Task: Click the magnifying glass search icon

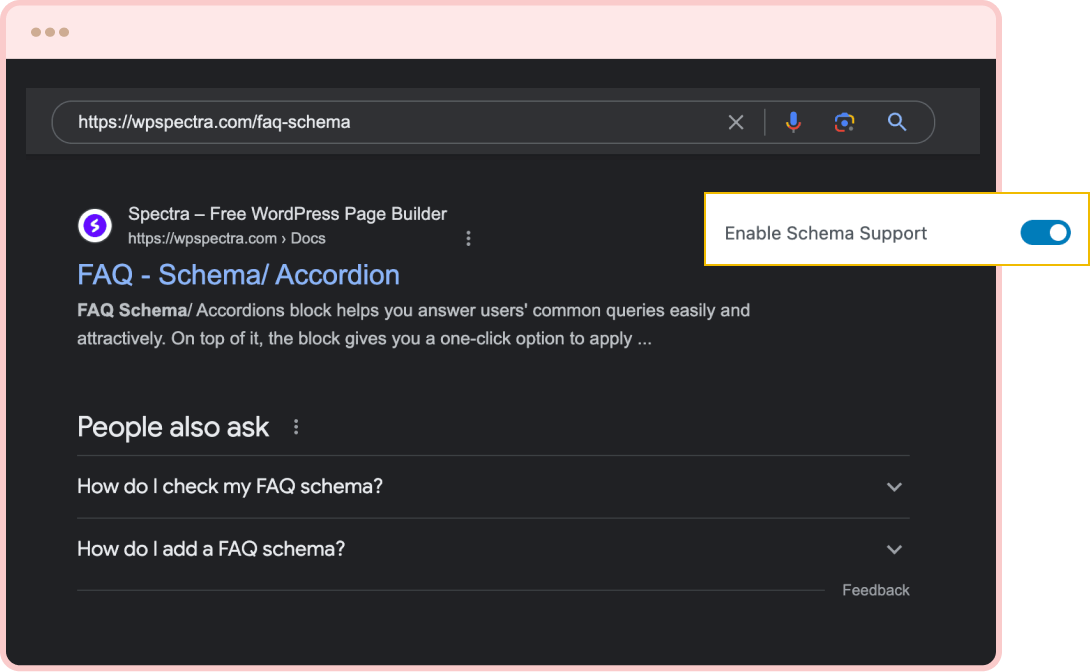Action: point(897,122)
